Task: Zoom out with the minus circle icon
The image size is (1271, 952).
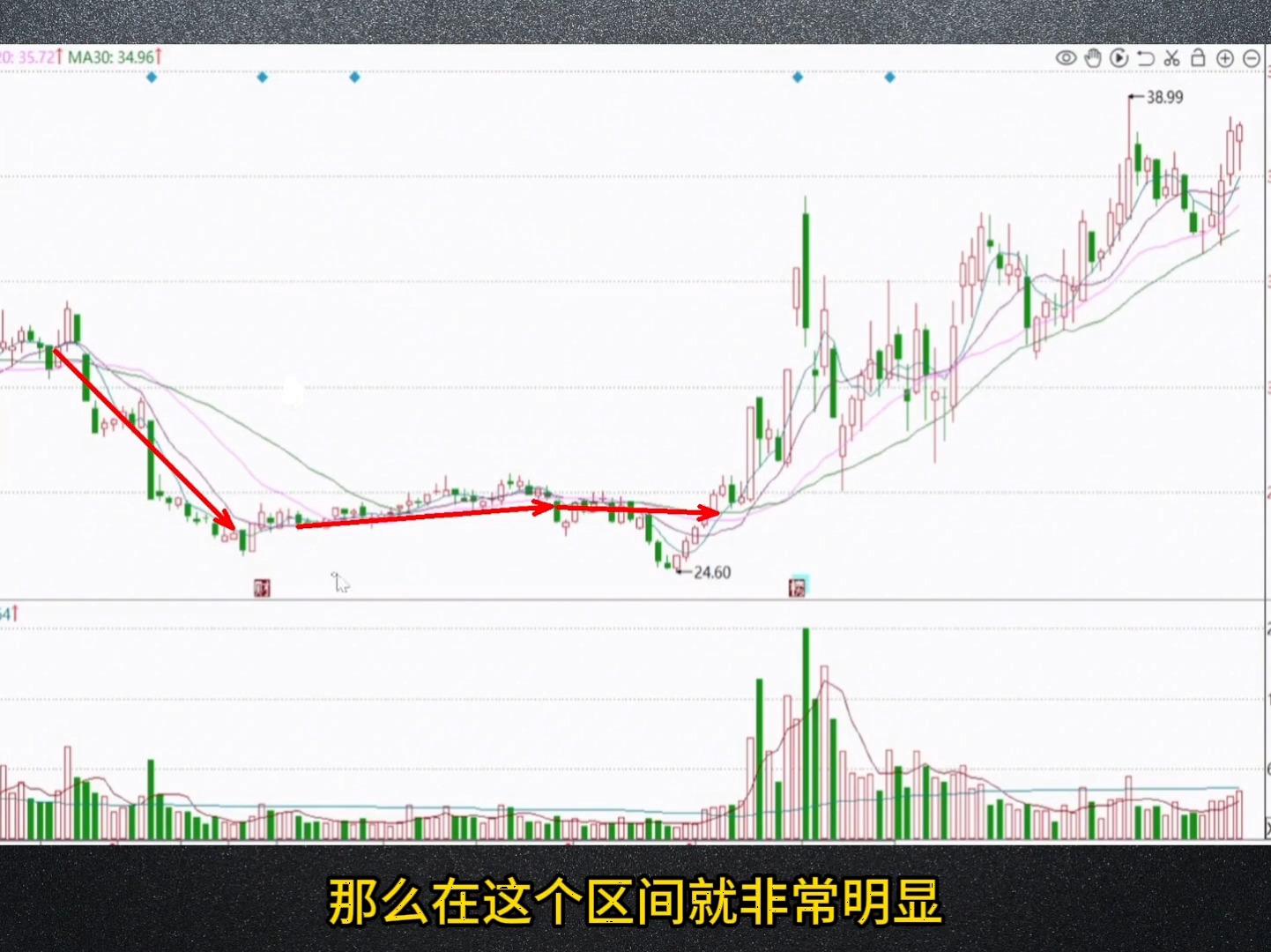Action: 1252,58
